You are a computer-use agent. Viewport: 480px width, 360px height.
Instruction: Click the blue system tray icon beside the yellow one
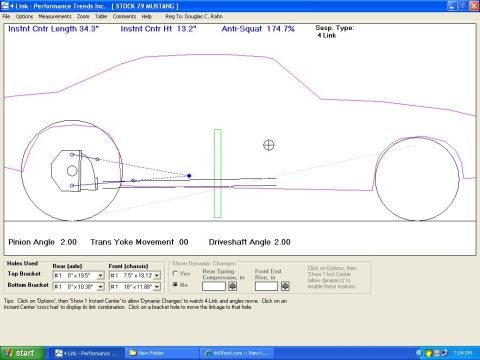tap(419, 353)
